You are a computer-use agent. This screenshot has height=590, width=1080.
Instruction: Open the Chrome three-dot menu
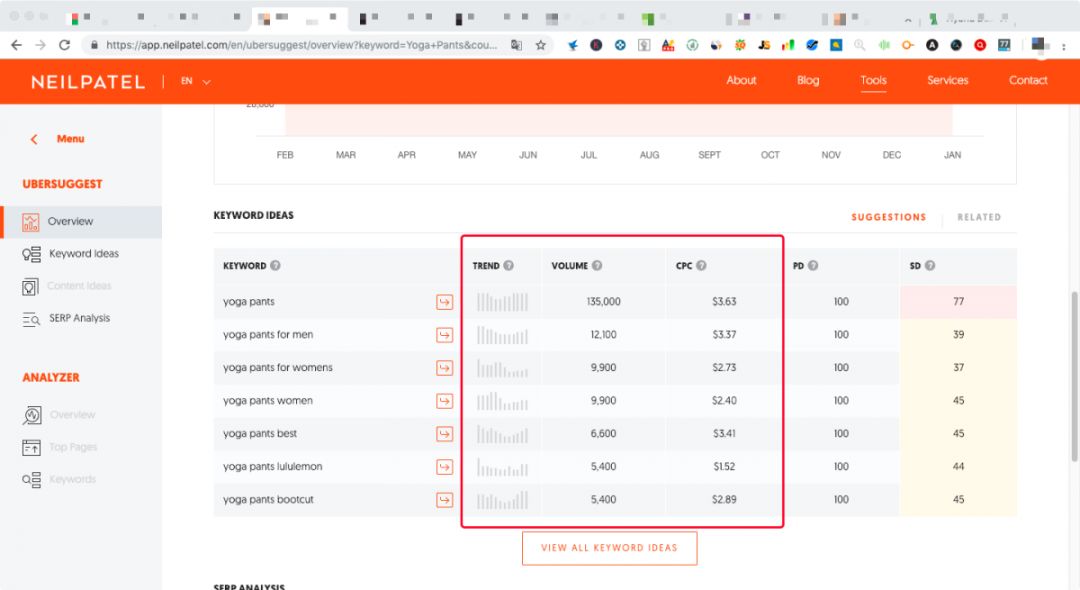click(1064, 46)
